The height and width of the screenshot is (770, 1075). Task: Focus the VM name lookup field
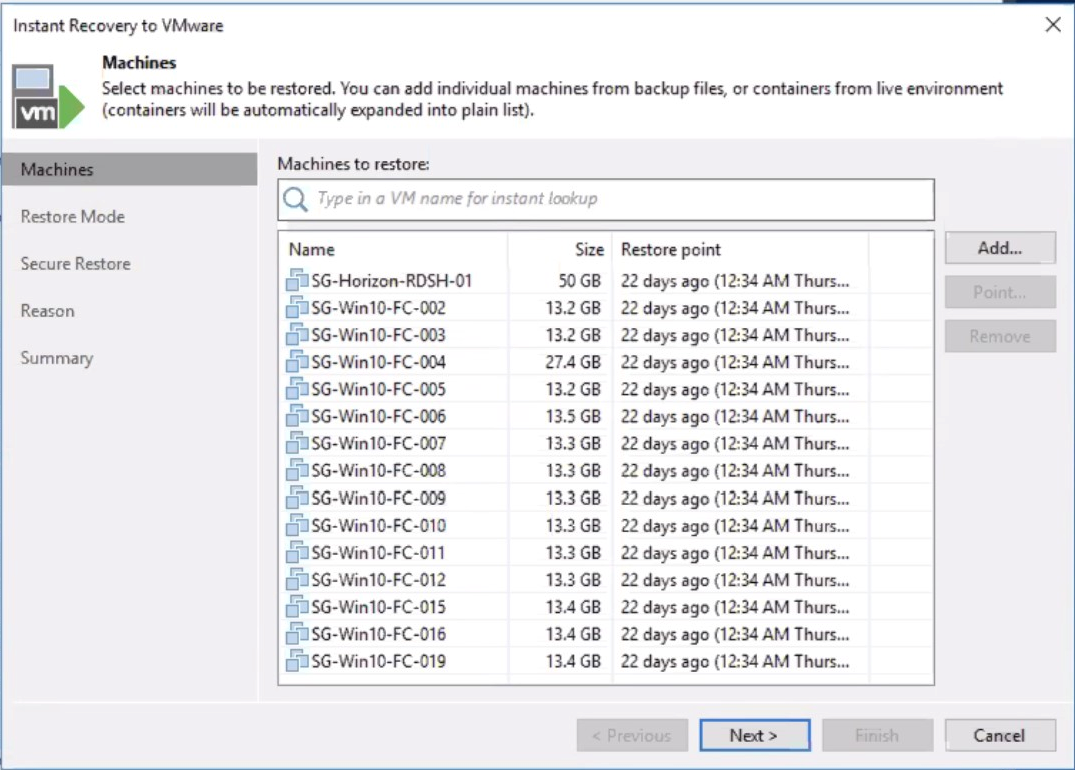[x=606, y=200]
